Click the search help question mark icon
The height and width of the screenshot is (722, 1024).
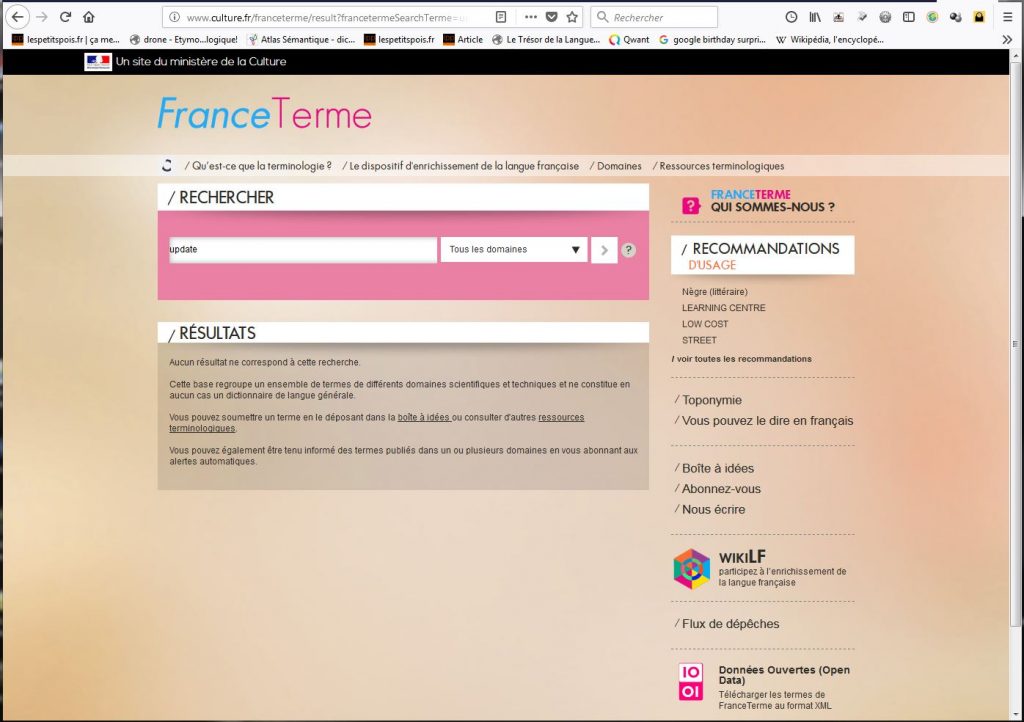pos(628,250)
